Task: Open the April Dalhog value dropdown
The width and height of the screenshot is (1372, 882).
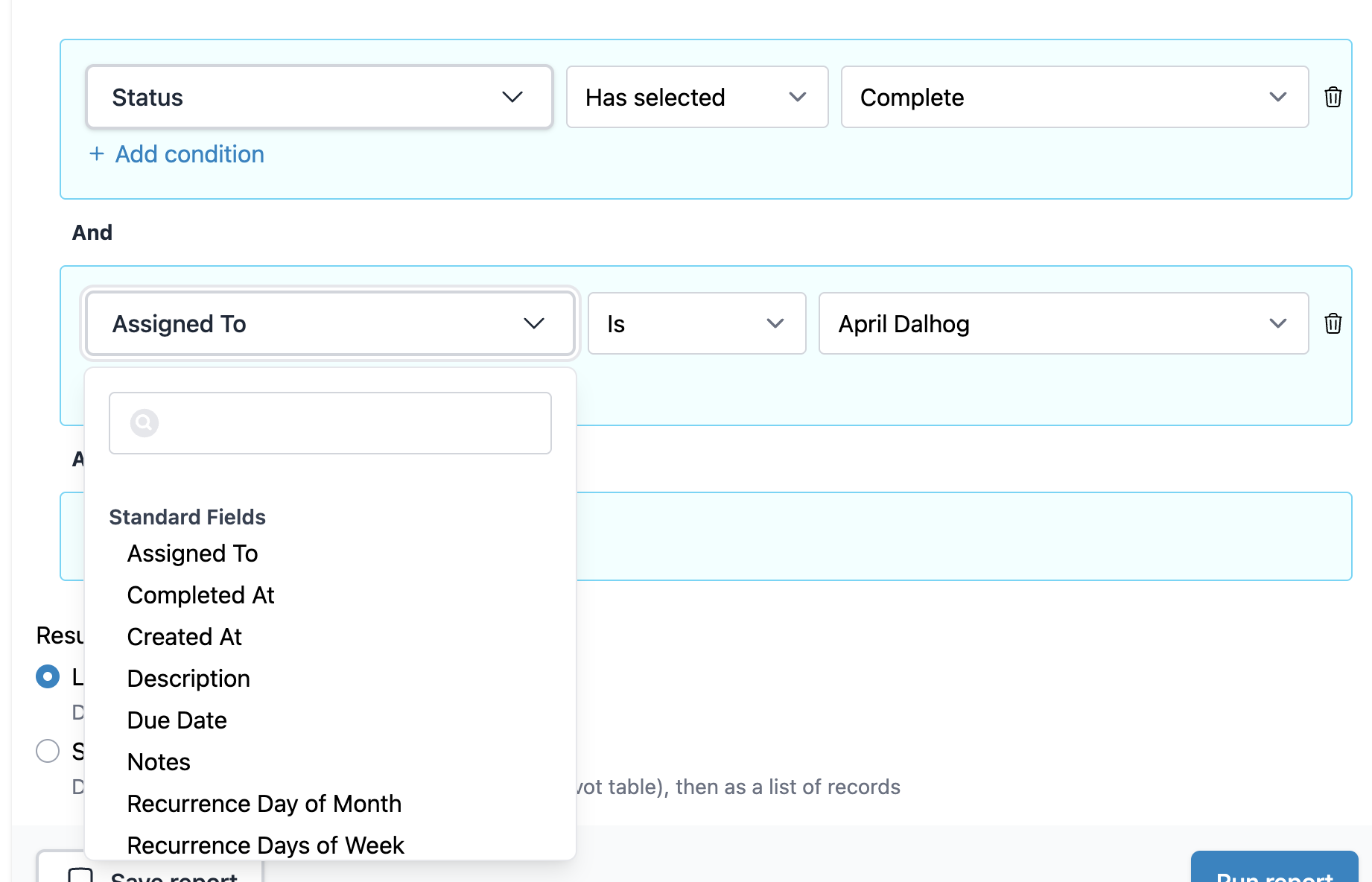Action: tap(1063, 324)
